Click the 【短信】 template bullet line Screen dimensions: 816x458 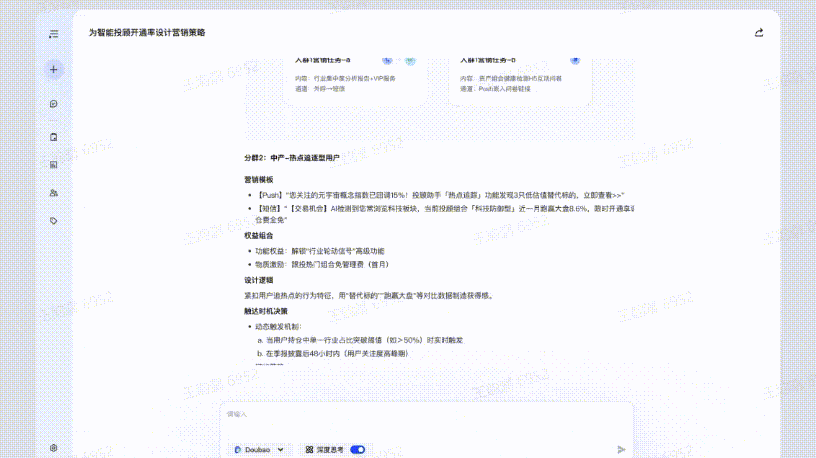(x=444, y=214)
